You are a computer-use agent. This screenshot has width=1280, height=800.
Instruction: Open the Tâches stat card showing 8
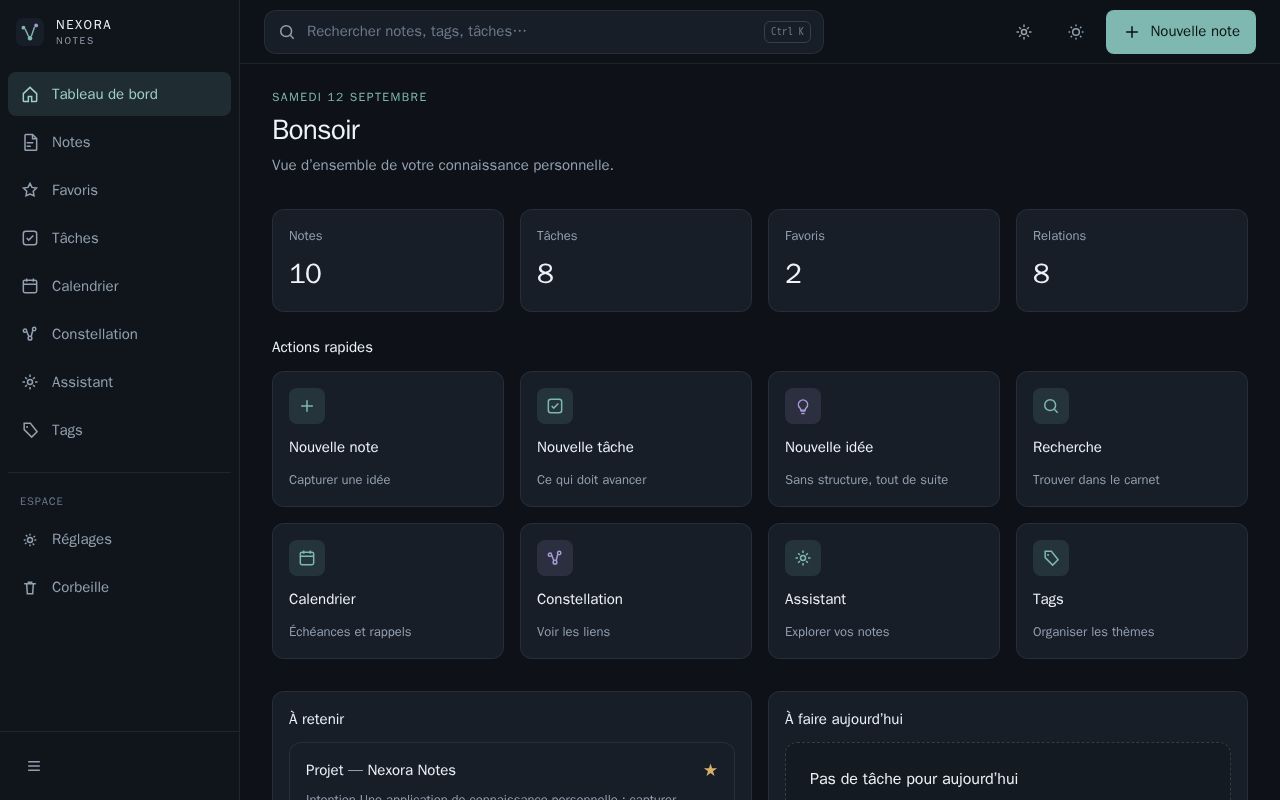pos(636,260)
